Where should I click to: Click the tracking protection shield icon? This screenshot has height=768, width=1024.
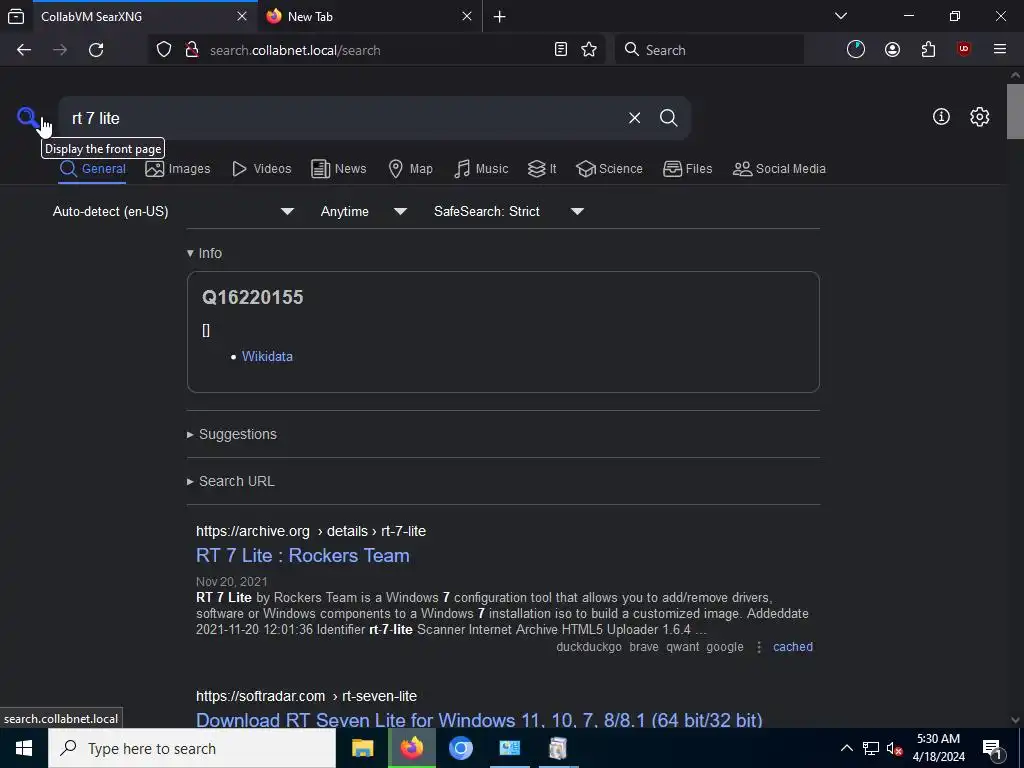tap(164, 50)
